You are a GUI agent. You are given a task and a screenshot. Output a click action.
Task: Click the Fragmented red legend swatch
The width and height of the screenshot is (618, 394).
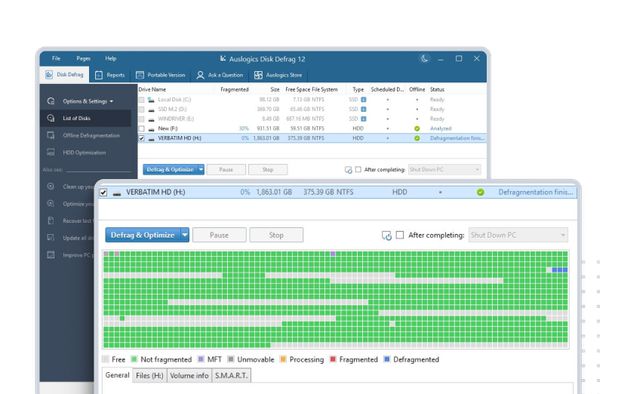coord(333,359)
